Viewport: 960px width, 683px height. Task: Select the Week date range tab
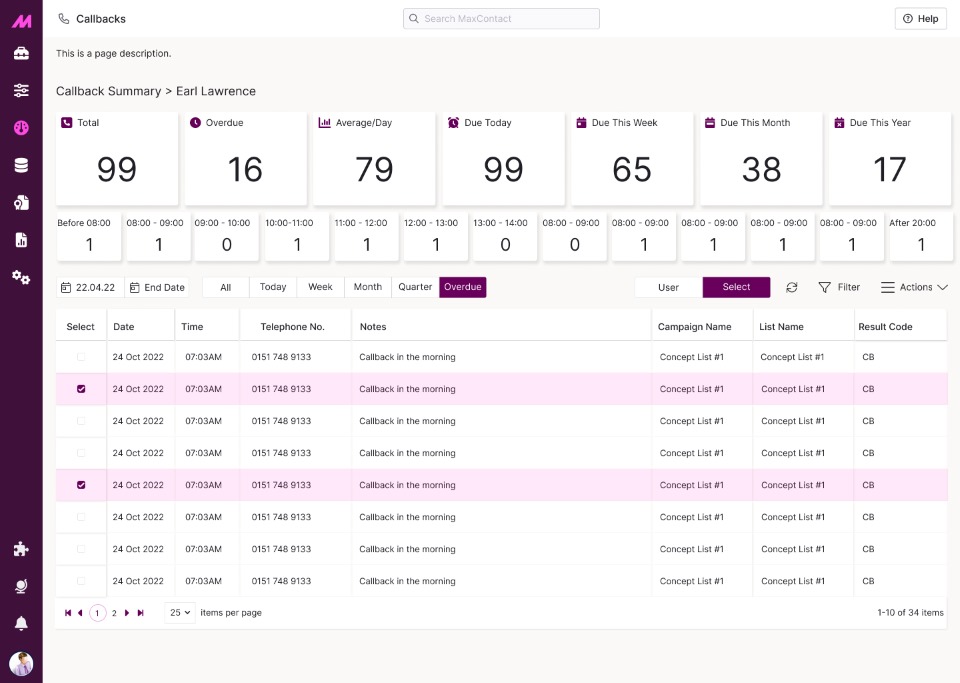click(x=320, y=287)
